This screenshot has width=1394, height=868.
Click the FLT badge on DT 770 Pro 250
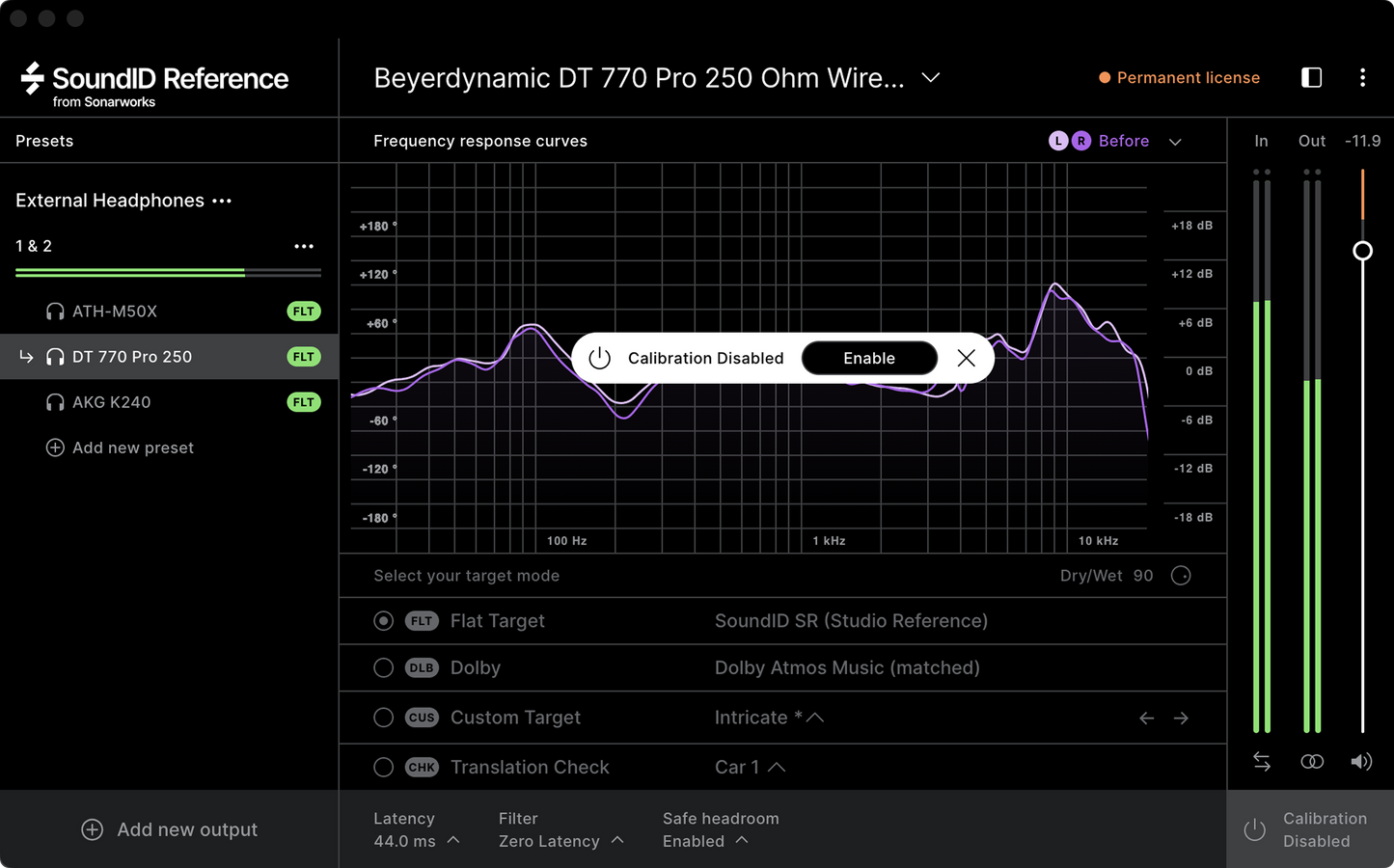click(304, 357)
